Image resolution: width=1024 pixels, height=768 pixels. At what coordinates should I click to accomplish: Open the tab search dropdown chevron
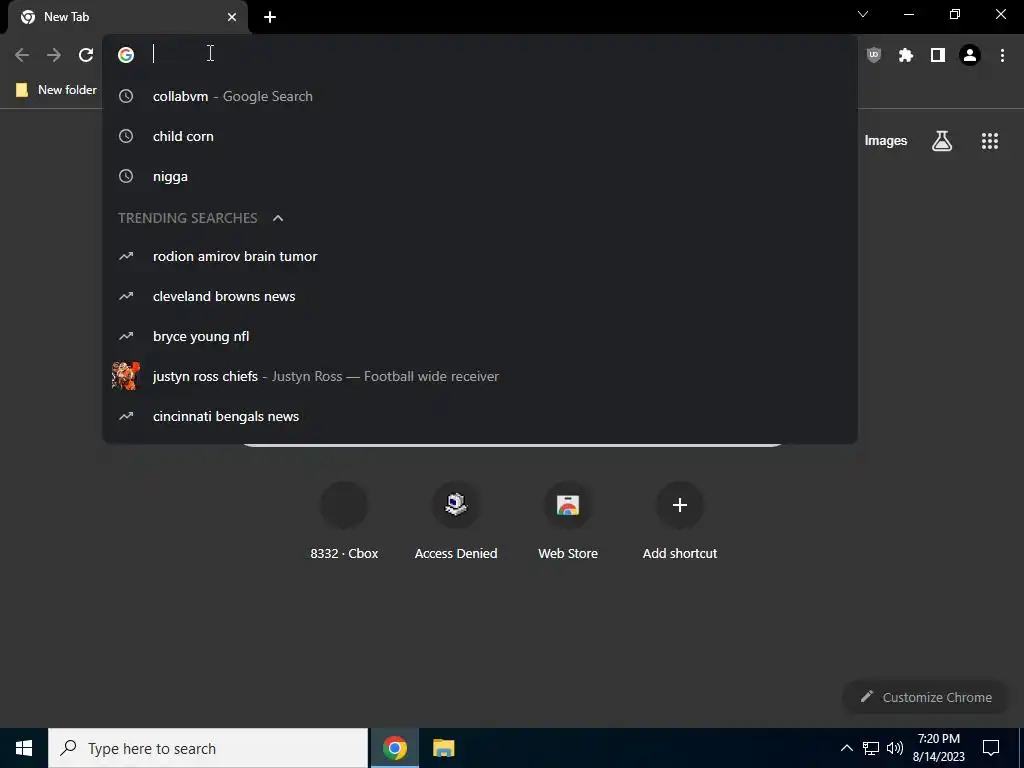(x=863, y=14)
